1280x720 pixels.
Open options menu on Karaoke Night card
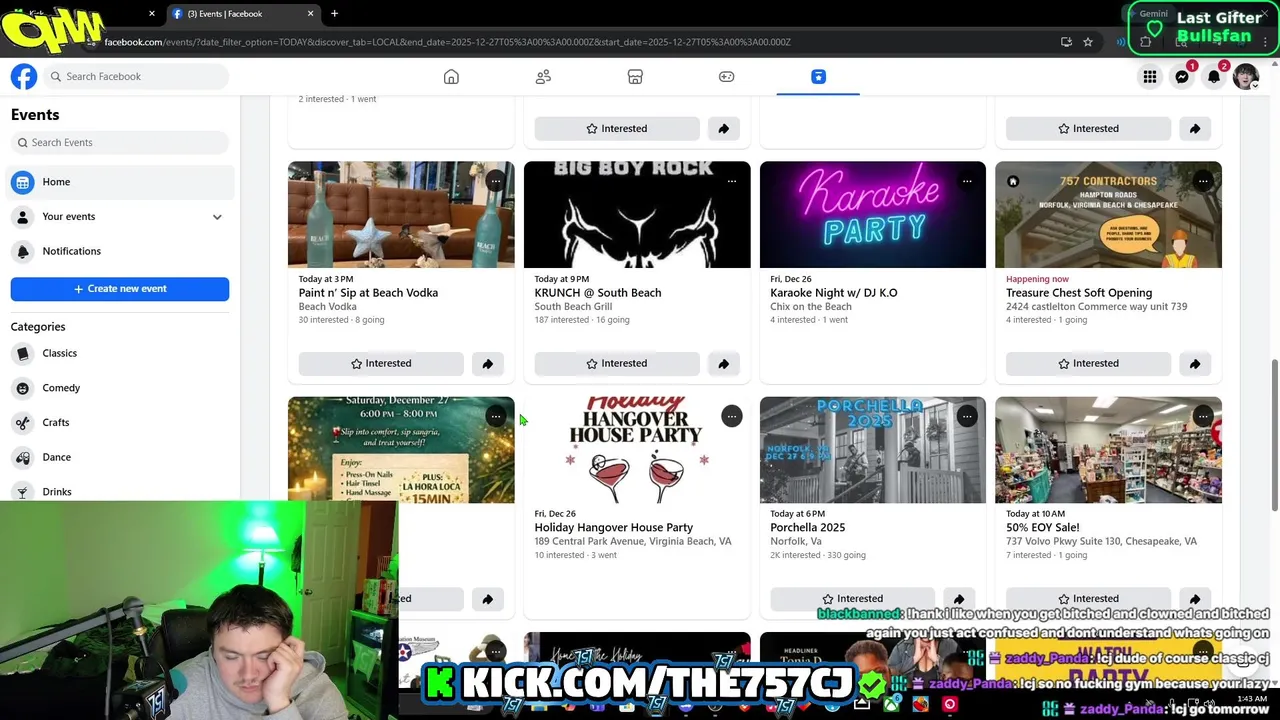coord(967,181)
